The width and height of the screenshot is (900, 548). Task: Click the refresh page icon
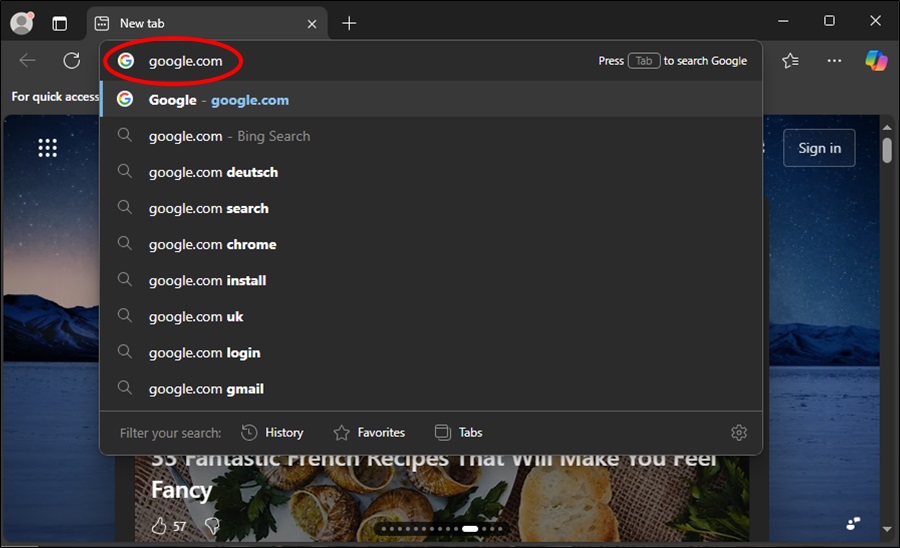point(71,61)
